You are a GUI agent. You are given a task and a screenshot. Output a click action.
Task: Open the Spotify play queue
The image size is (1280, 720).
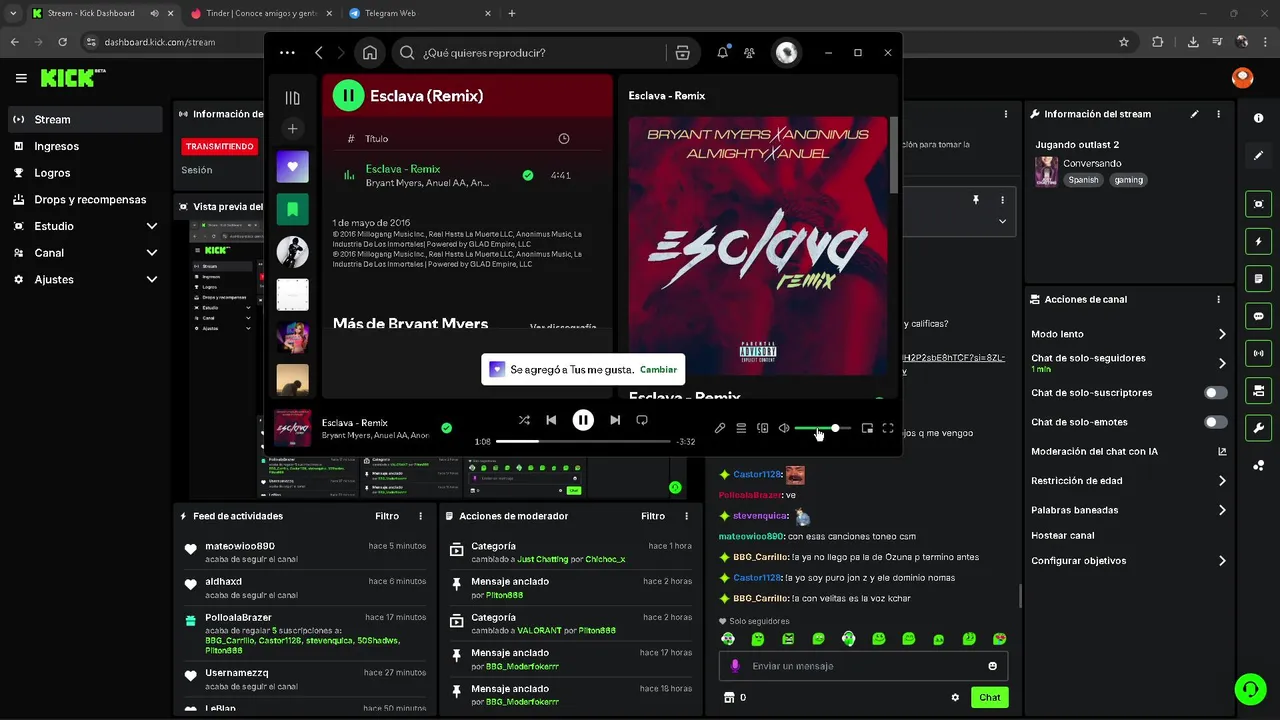pos(741,428)
